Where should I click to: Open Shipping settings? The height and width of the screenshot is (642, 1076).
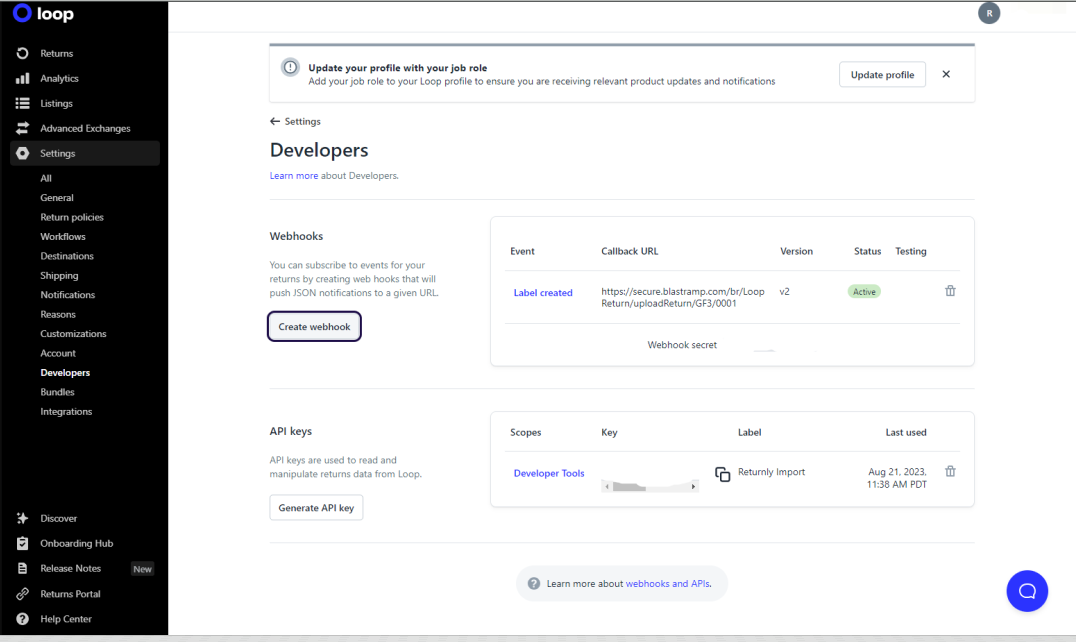pyautogui.click(x=59, y=275)
